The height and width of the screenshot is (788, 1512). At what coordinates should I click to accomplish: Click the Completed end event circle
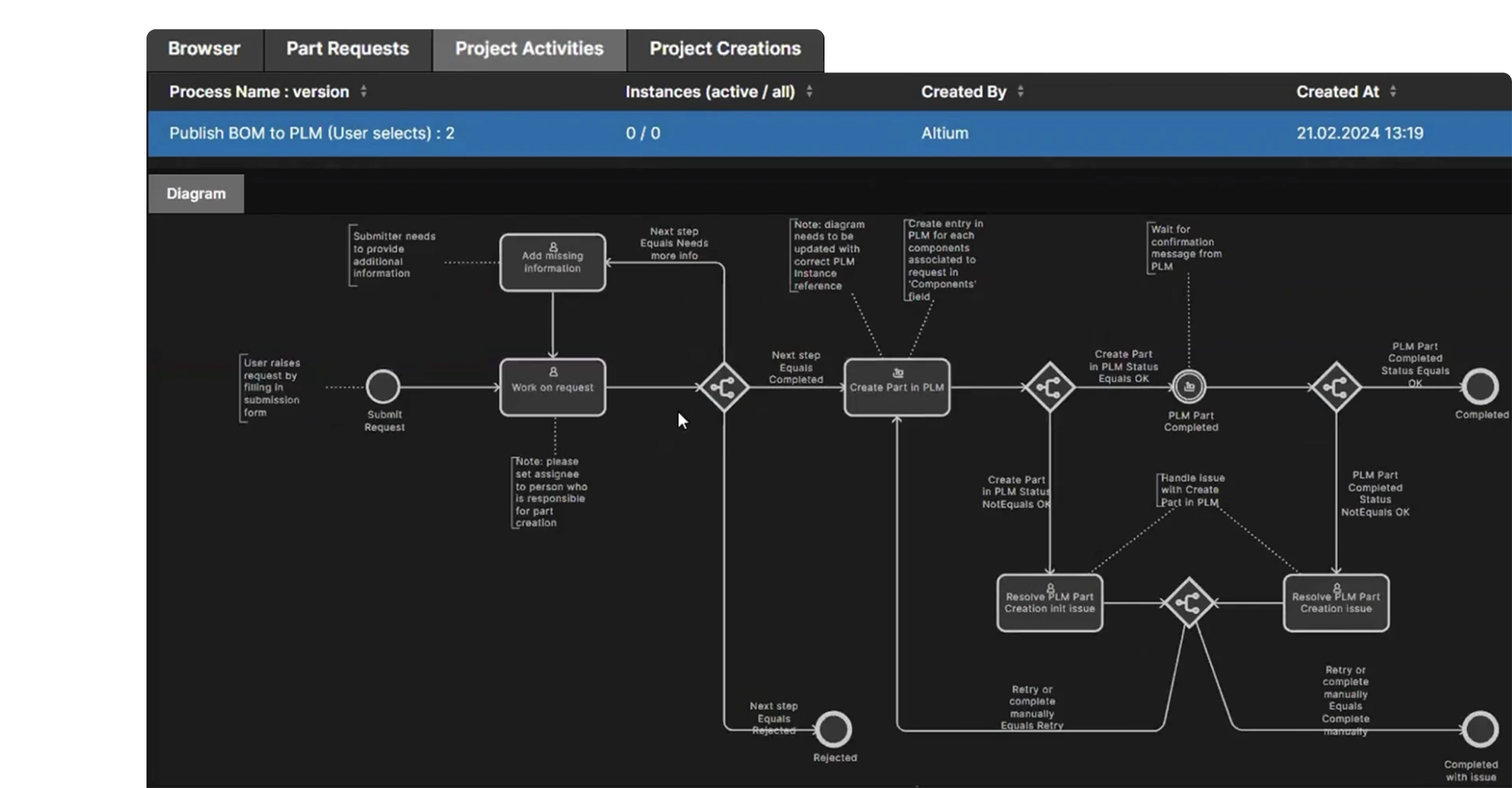click(x=1480, y=387)
